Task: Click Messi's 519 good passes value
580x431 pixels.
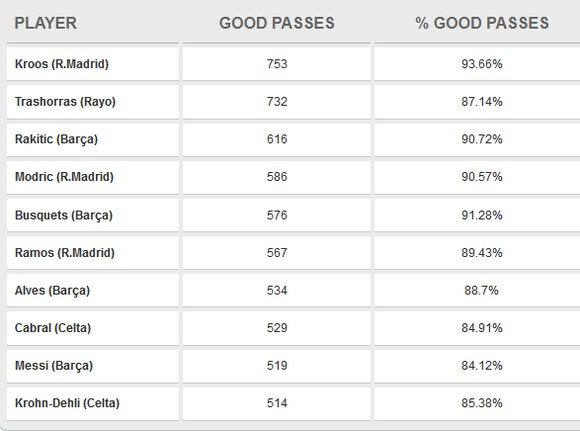Action: (x=277, y=366)
